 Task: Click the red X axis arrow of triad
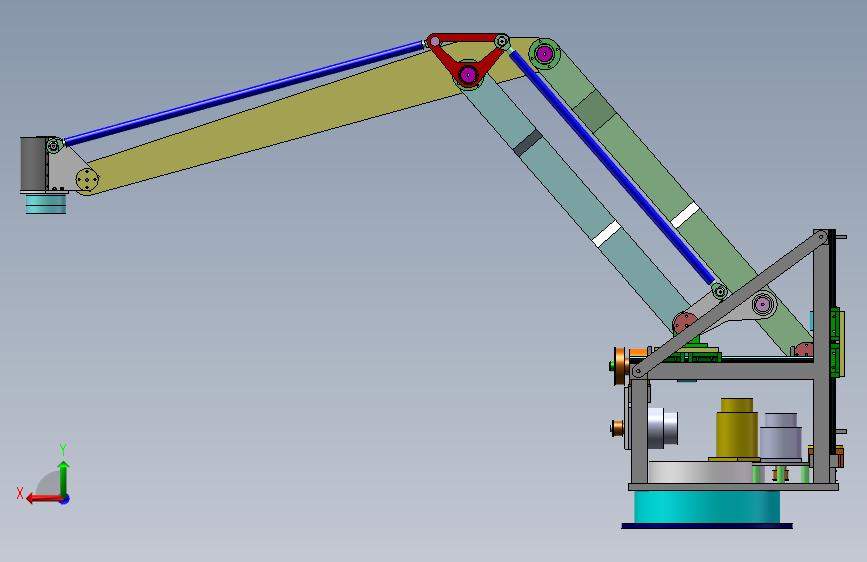(43, 499)
